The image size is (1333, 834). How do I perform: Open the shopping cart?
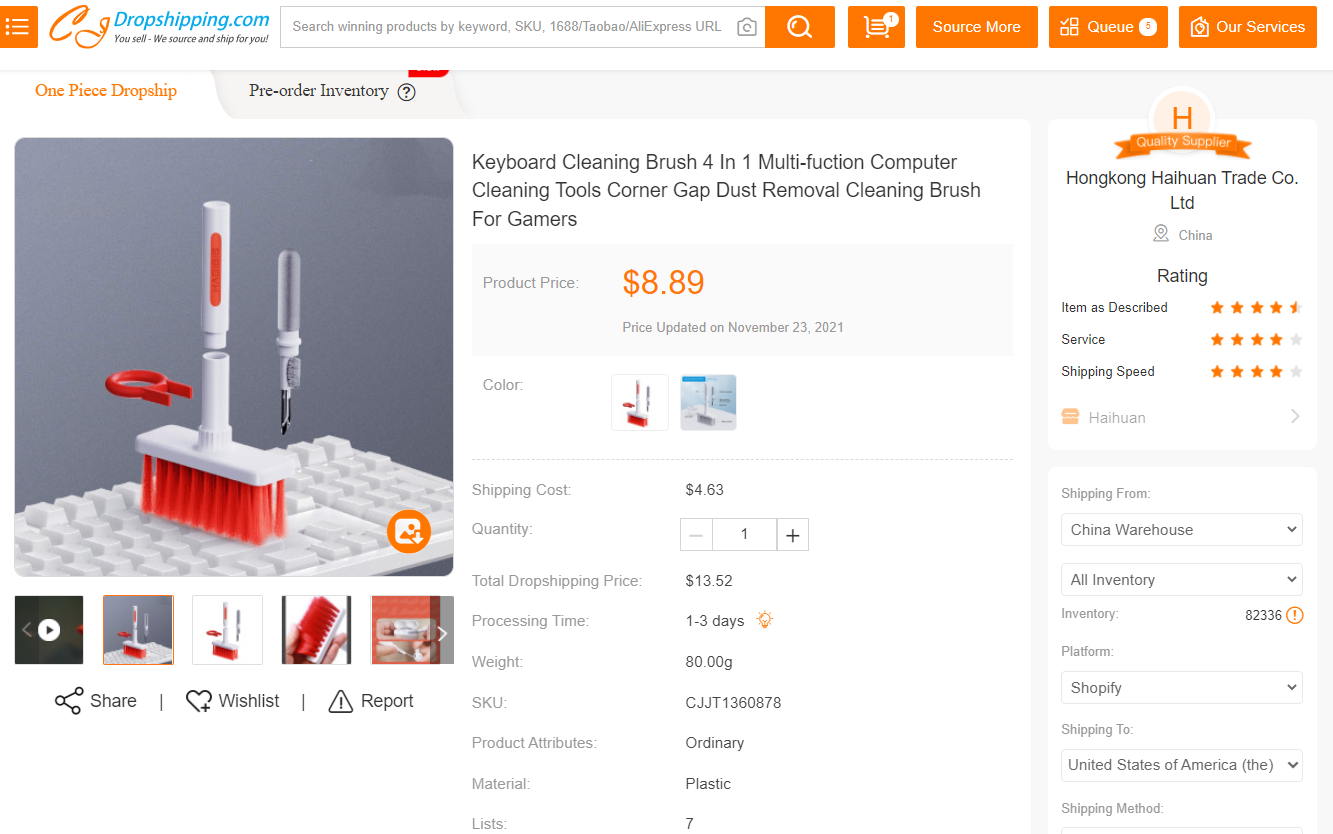coord(876,27)
